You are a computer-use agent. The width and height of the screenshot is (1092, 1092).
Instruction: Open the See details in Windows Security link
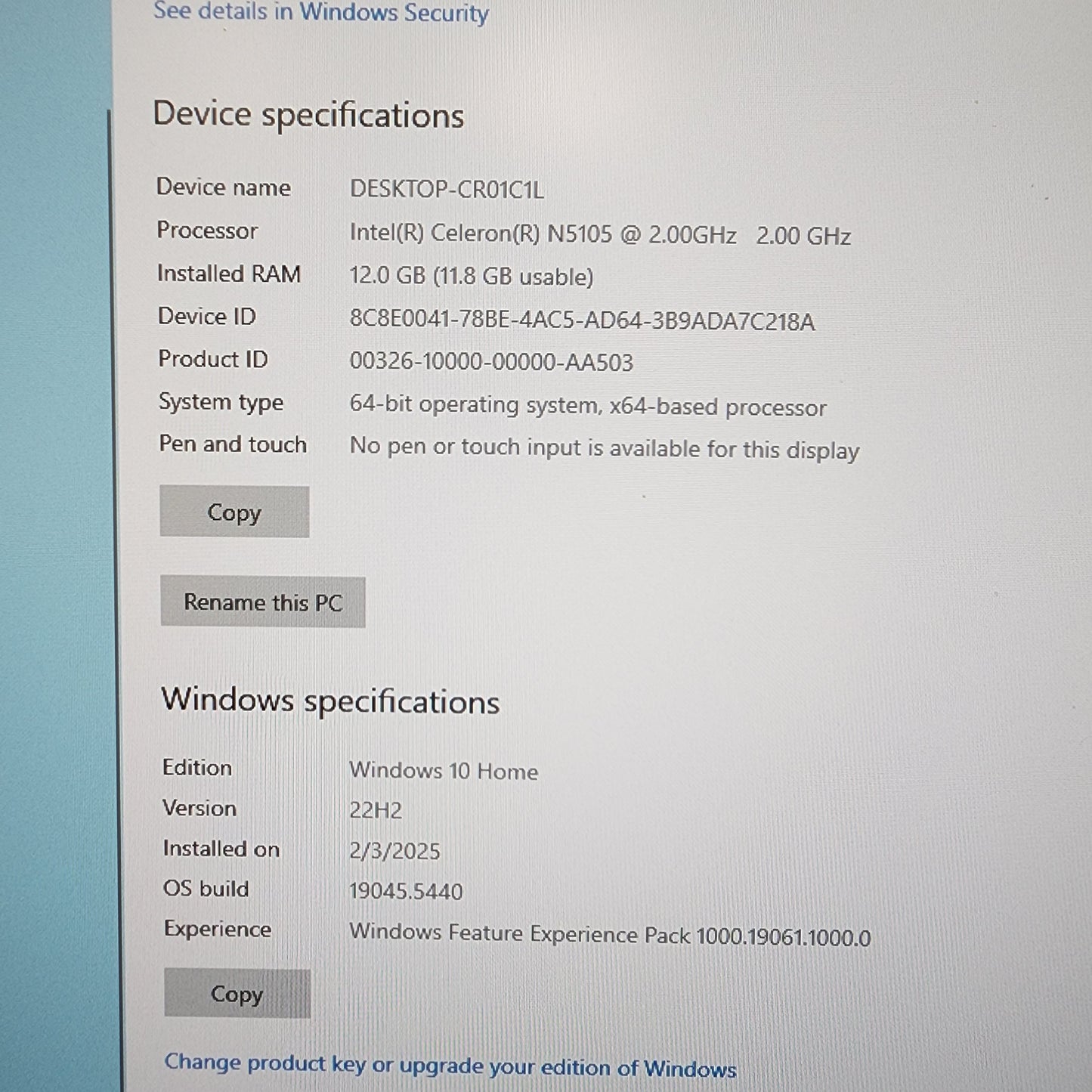[321, 13]
